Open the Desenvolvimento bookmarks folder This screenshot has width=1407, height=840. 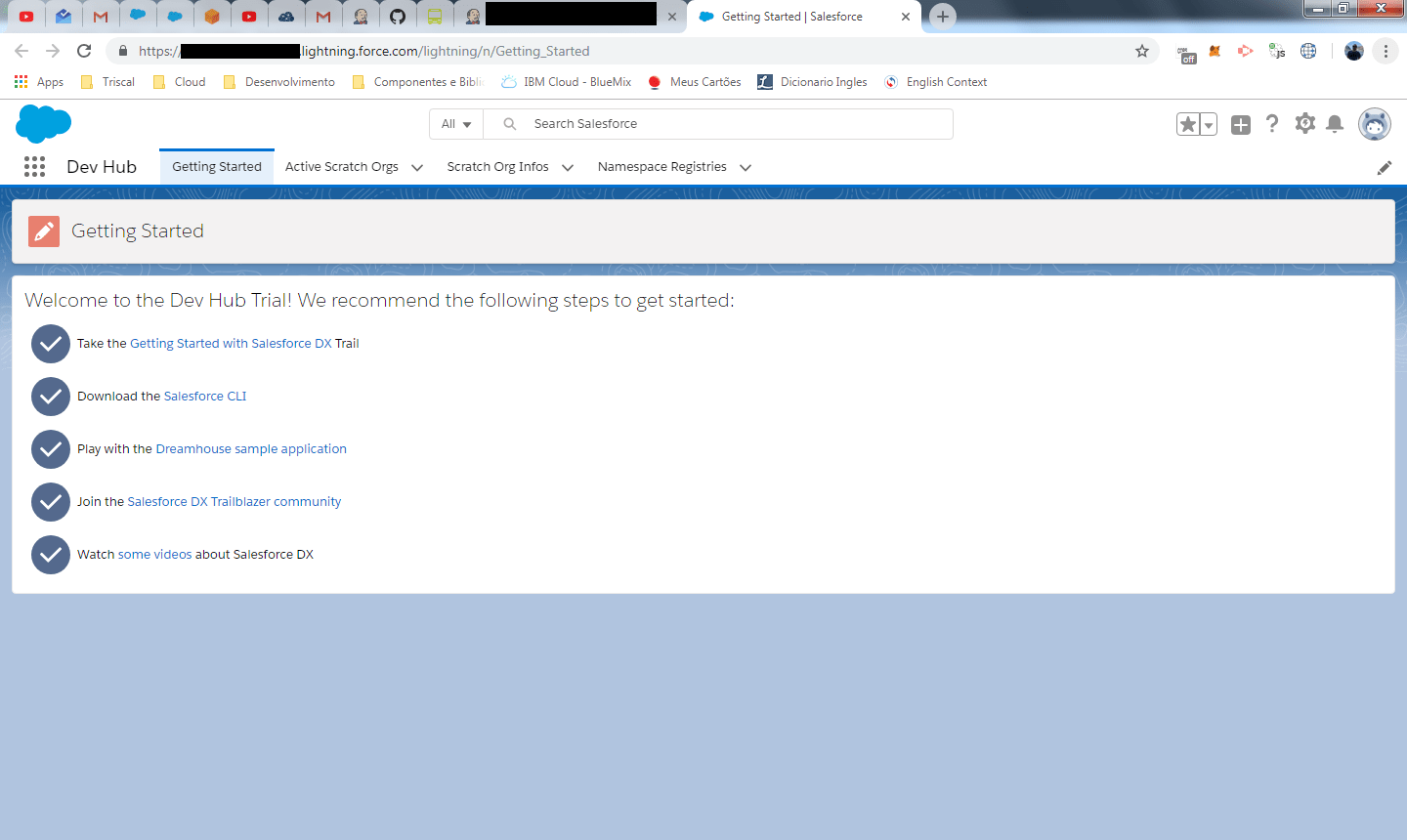point(278,82)
